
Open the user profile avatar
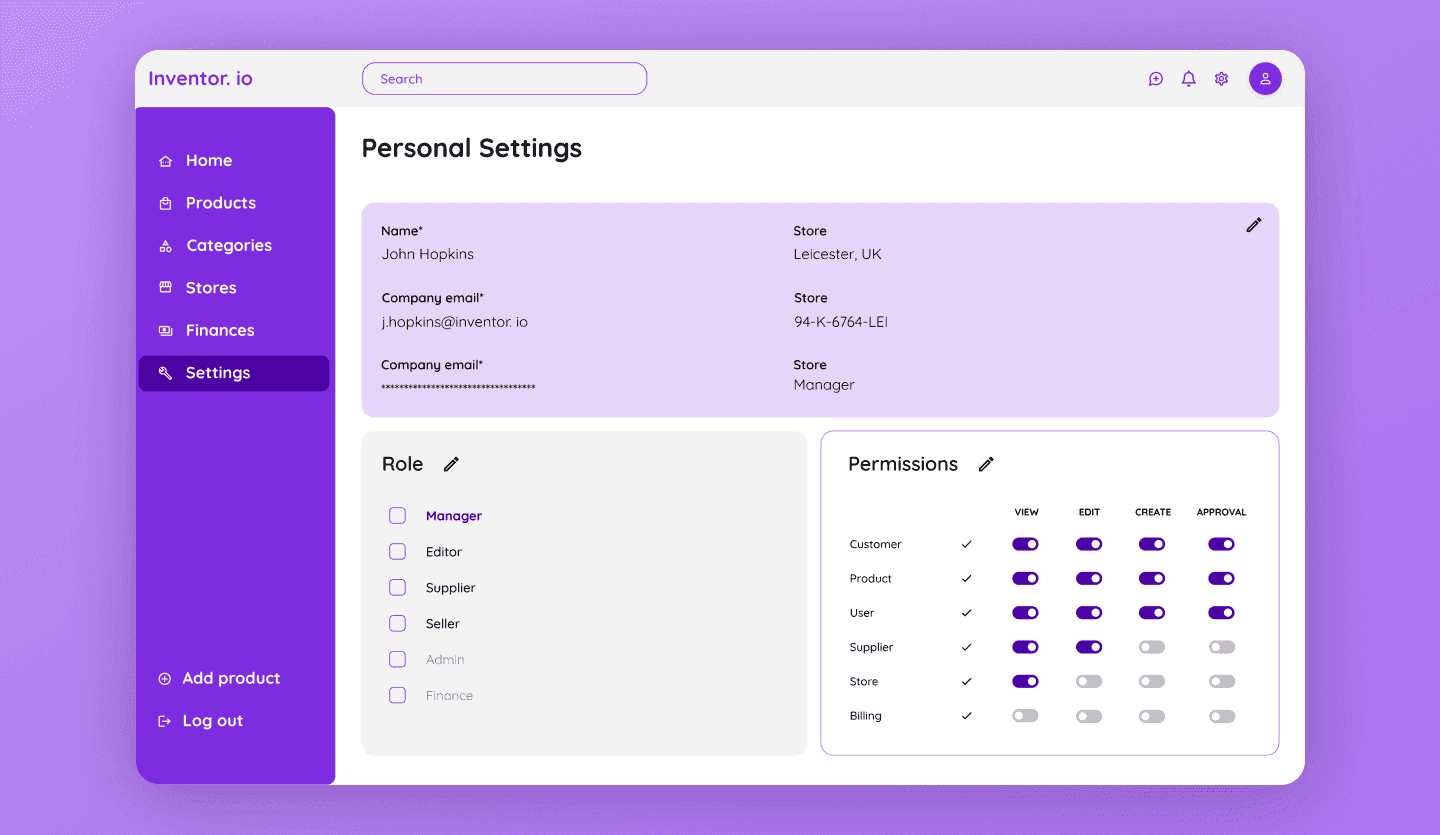point(1265,79)
